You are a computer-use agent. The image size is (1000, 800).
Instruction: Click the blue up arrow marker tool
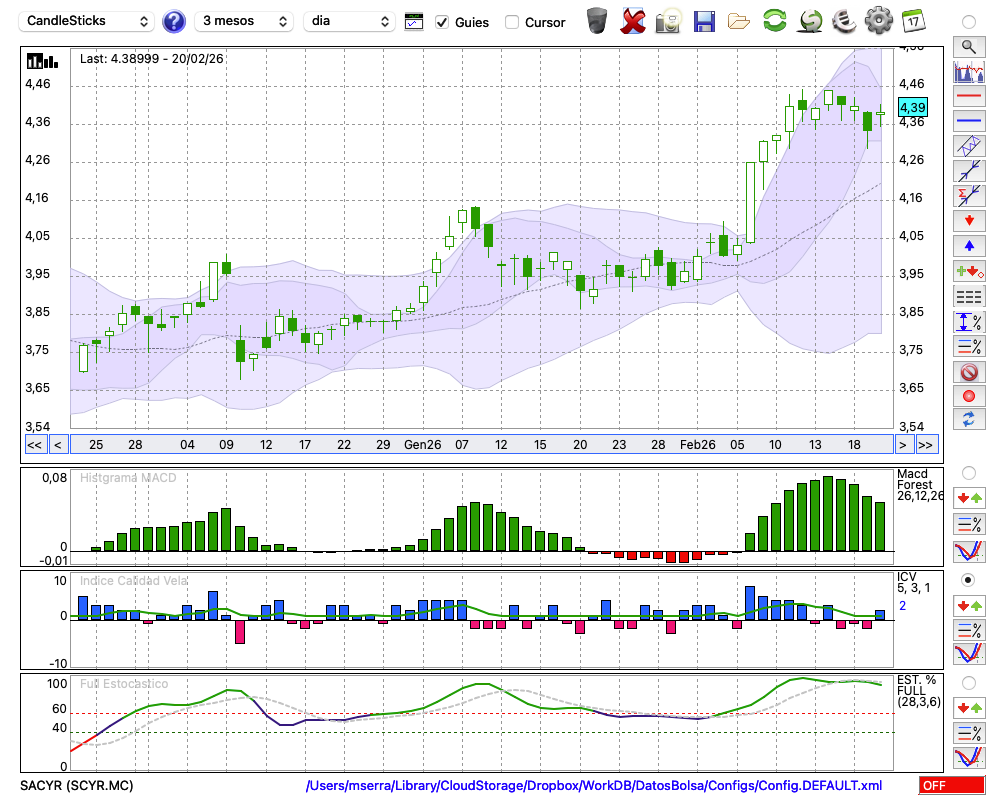point(968,245)
